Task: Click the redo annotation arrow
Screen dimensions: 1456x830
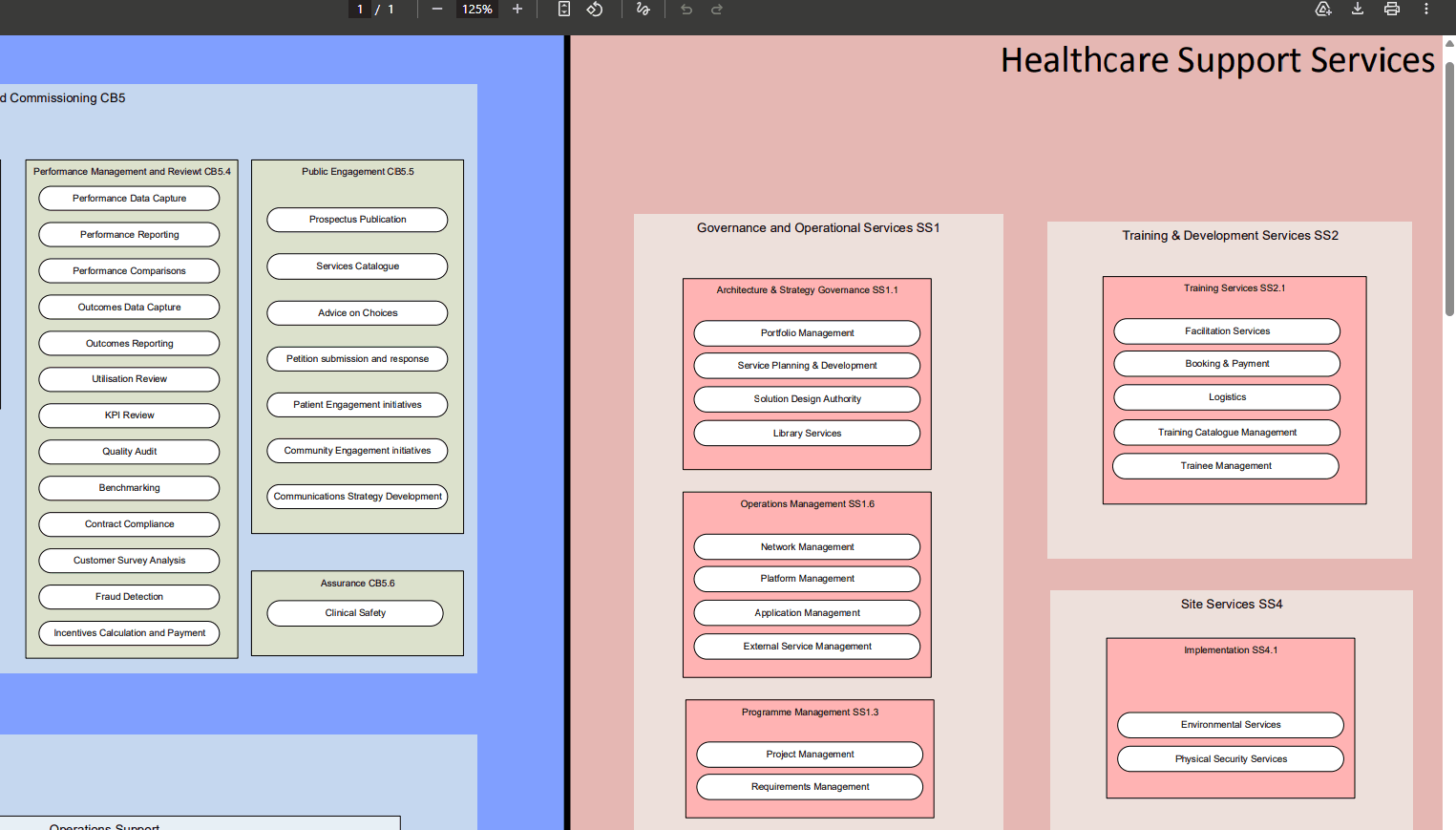Action: tap(715, 9)
